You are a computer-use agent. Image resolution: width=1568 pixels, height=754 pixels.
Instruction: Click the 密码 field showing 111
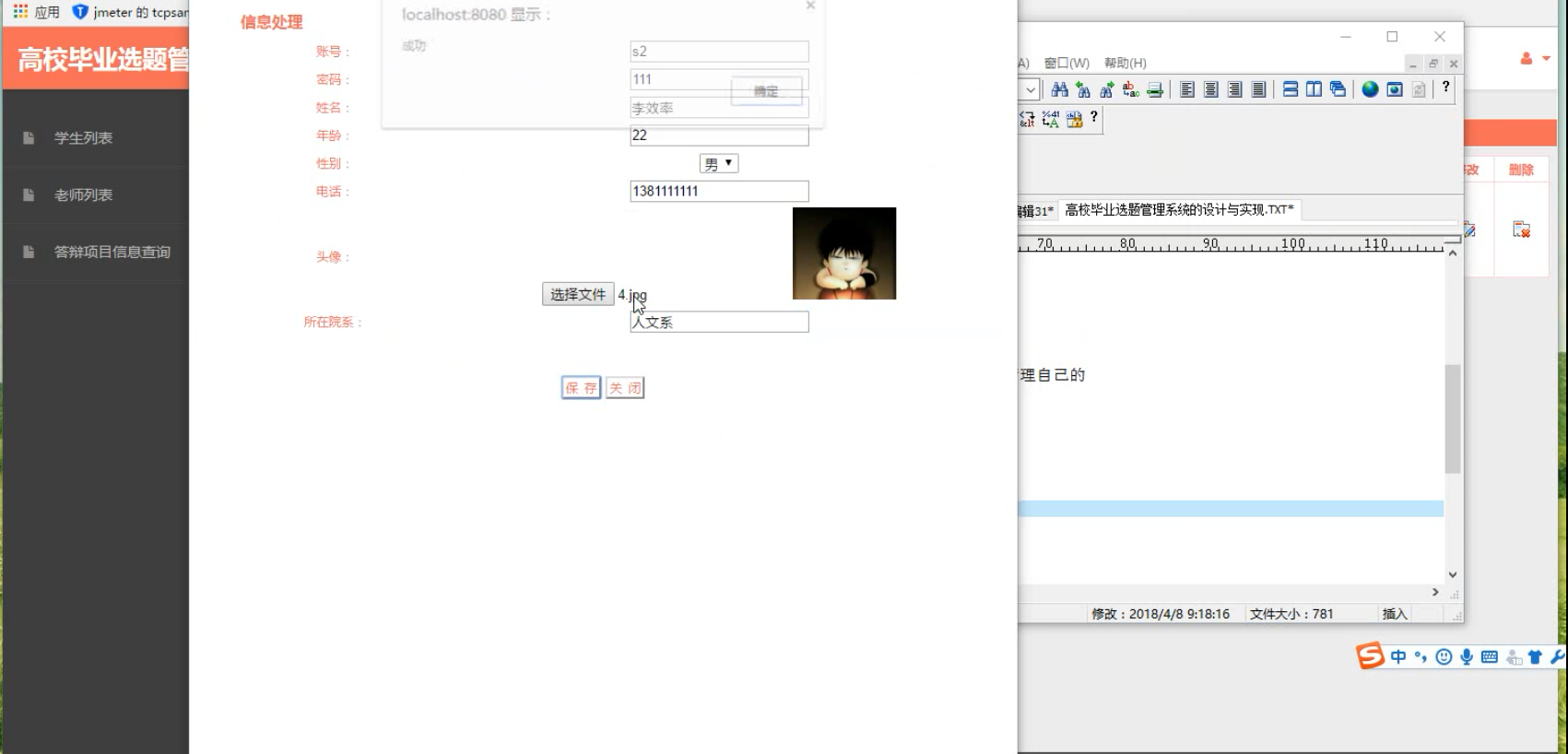[x=719, y=79]
